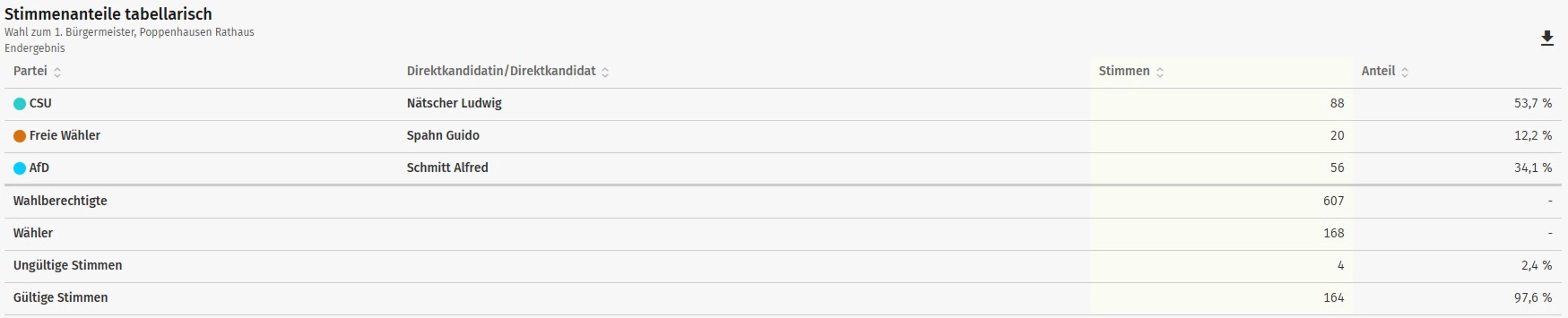Click candidate name Spahn Guido
1568x318 pixels.
[x=443, y=135]
